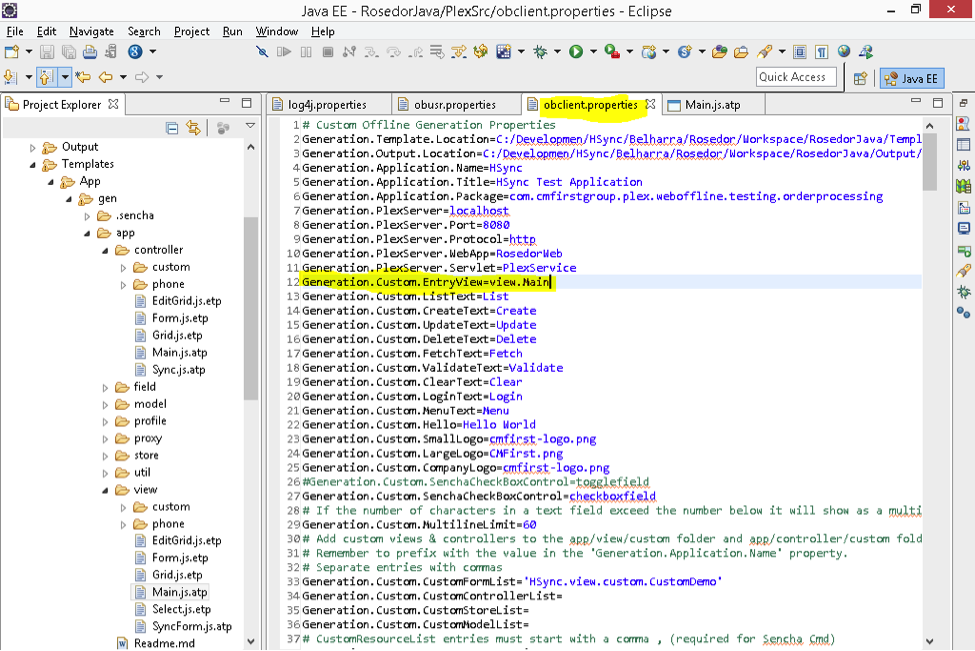Click editor vertical scrollbar thumb
This screenshot has width=975, height=651.
(x=930, y=160)
